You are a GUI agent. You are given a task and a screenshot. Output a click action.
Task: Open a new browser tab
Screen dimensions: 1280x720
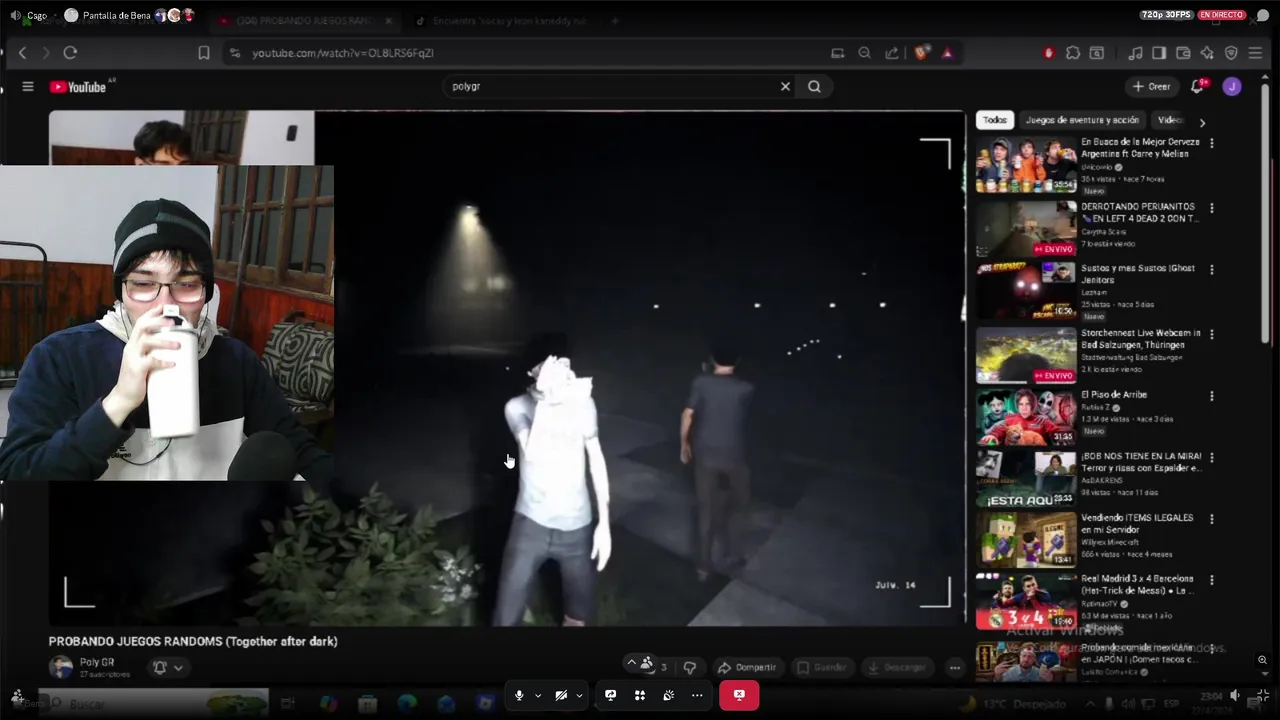pyautogui.click(x=615, y=21)
